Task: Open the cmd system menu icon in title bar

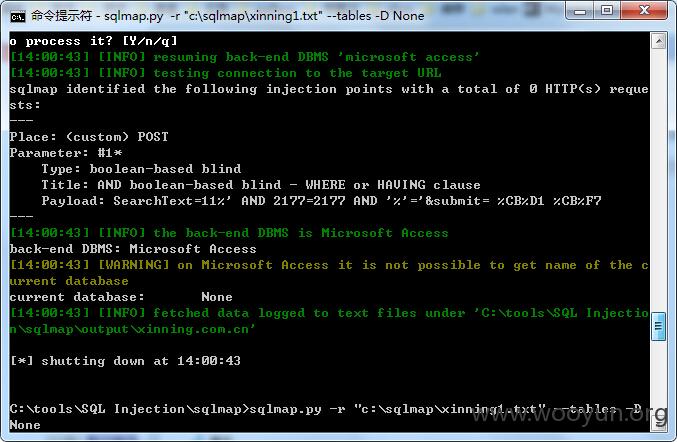Action: [18, 16]
